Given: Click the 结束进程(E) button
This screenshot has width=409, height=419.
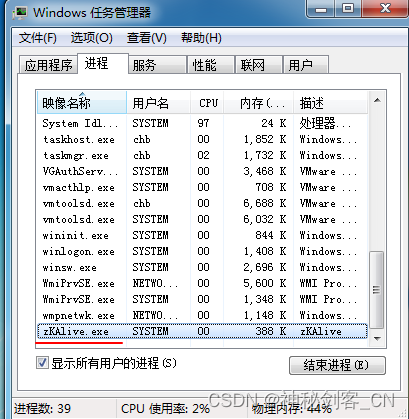Looking at the screenshot, I should (x=337, y=365).
